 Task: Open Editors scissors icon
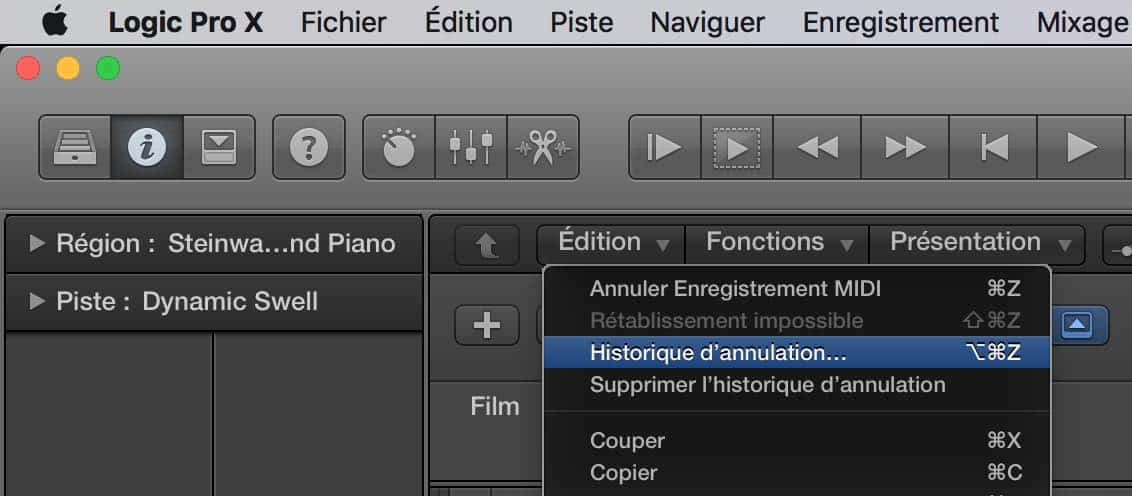tap(543, 147)
